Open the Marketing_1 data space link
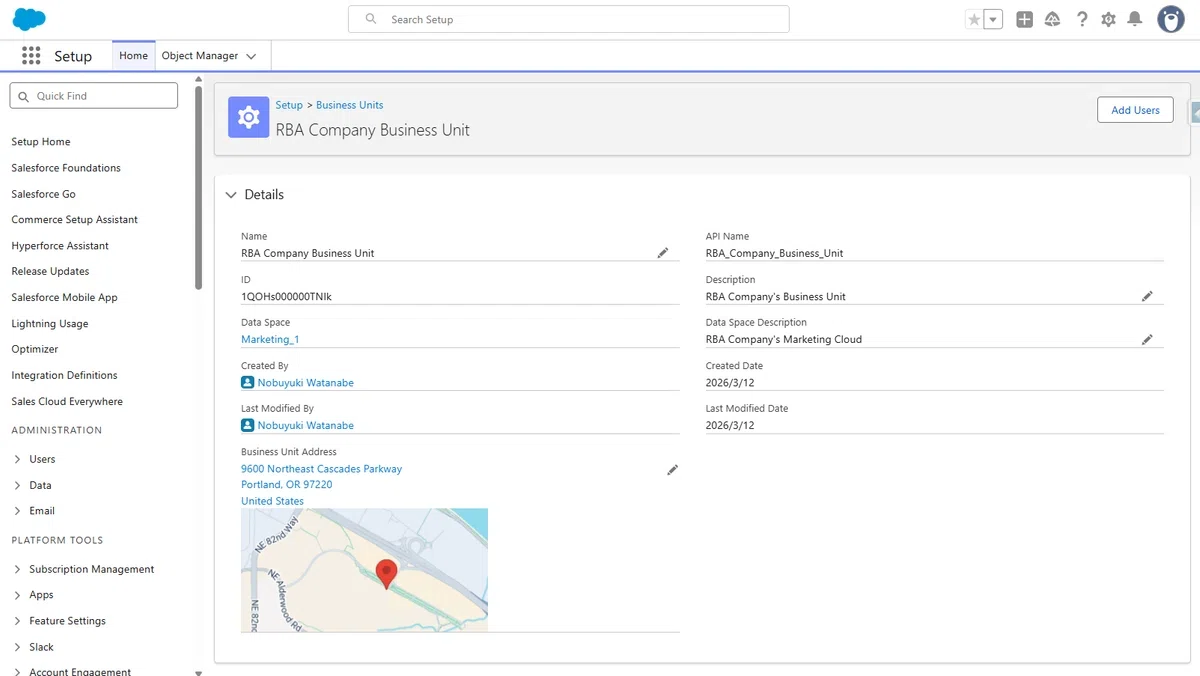Viewport: 1200px width, 676px height. 270,340
